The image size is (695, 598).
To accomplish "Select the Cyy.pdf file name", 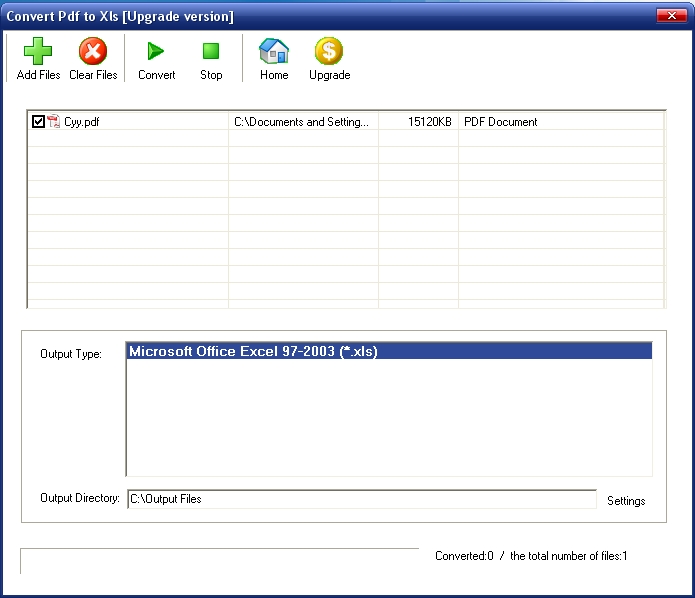I will tap(82, 122).
